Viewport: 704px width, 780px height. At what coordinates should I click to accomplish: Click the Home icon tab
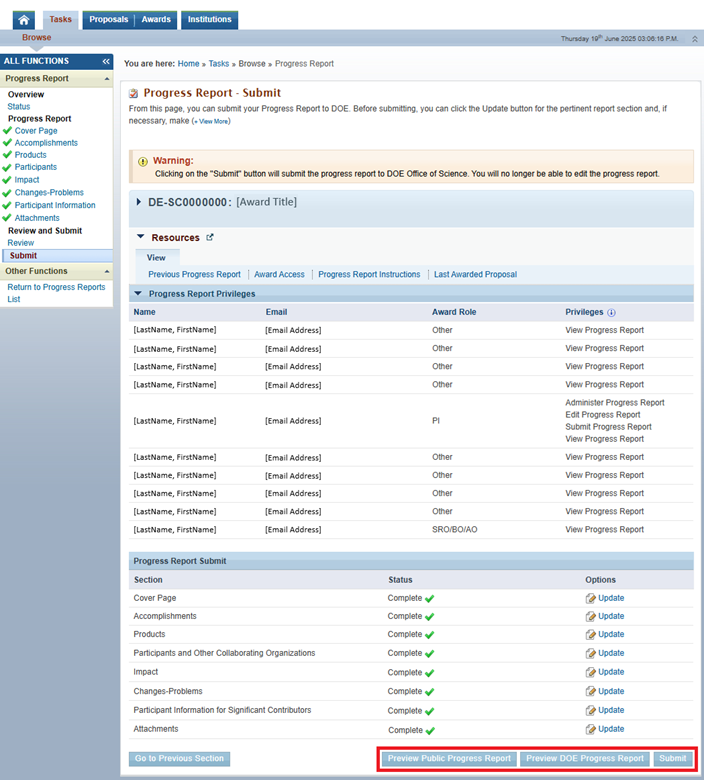click(x=25, y=19)
